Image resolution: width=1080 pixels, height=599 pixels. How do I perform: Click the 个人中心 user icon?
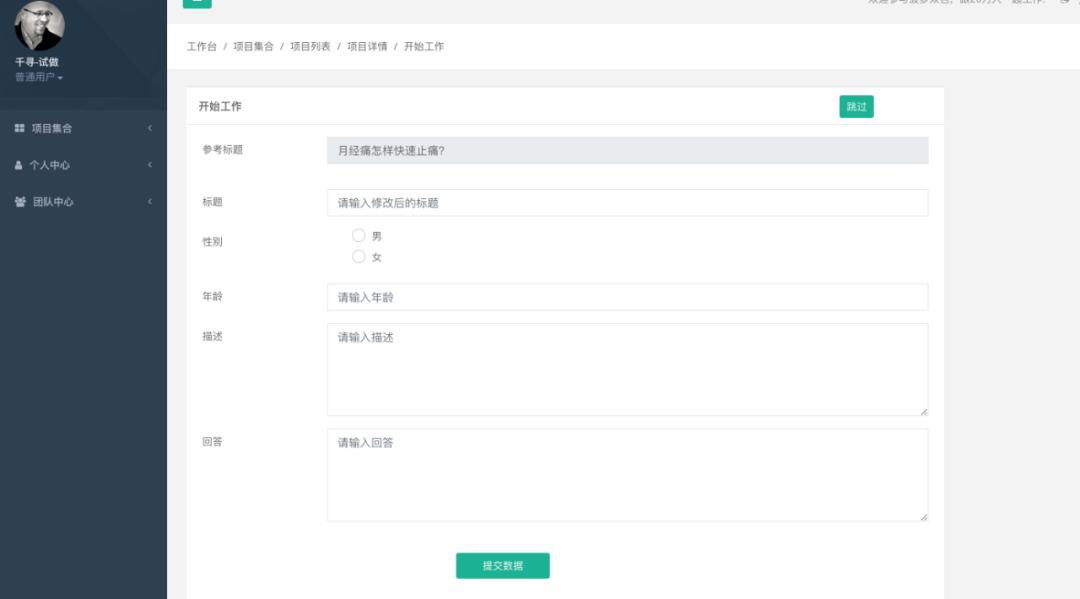(x=19, y=165)
